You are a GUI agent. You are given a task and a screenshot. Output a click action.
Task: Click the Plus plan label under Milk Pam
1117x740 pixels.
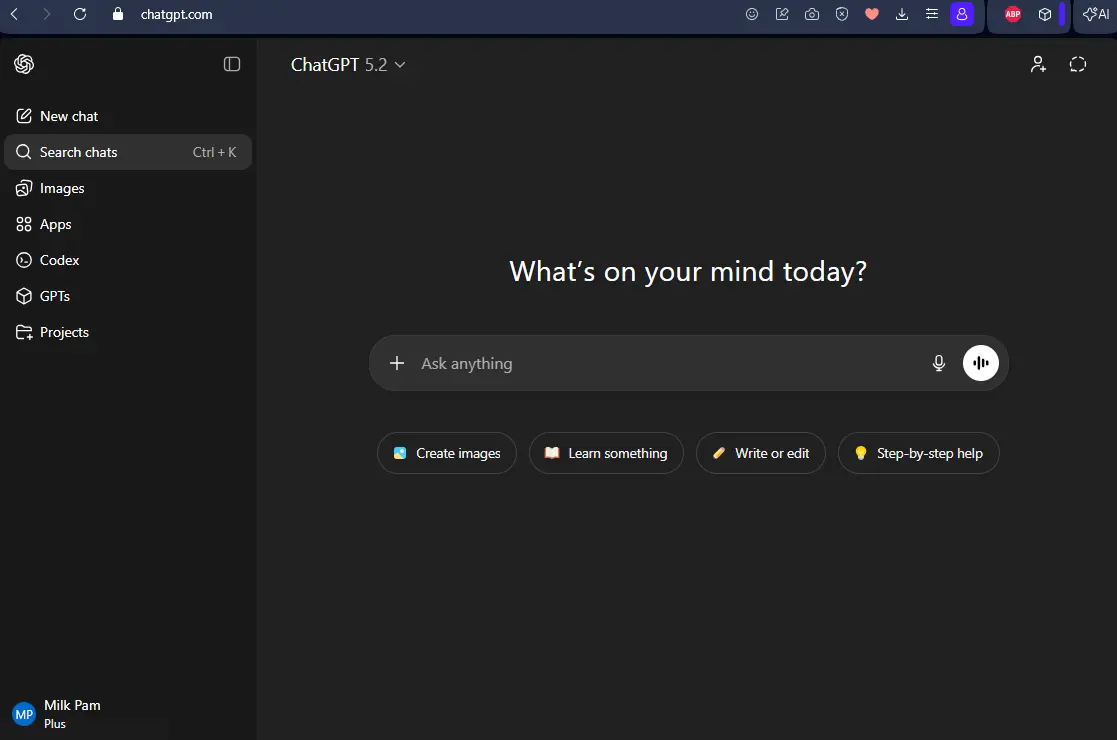point(55,724)
